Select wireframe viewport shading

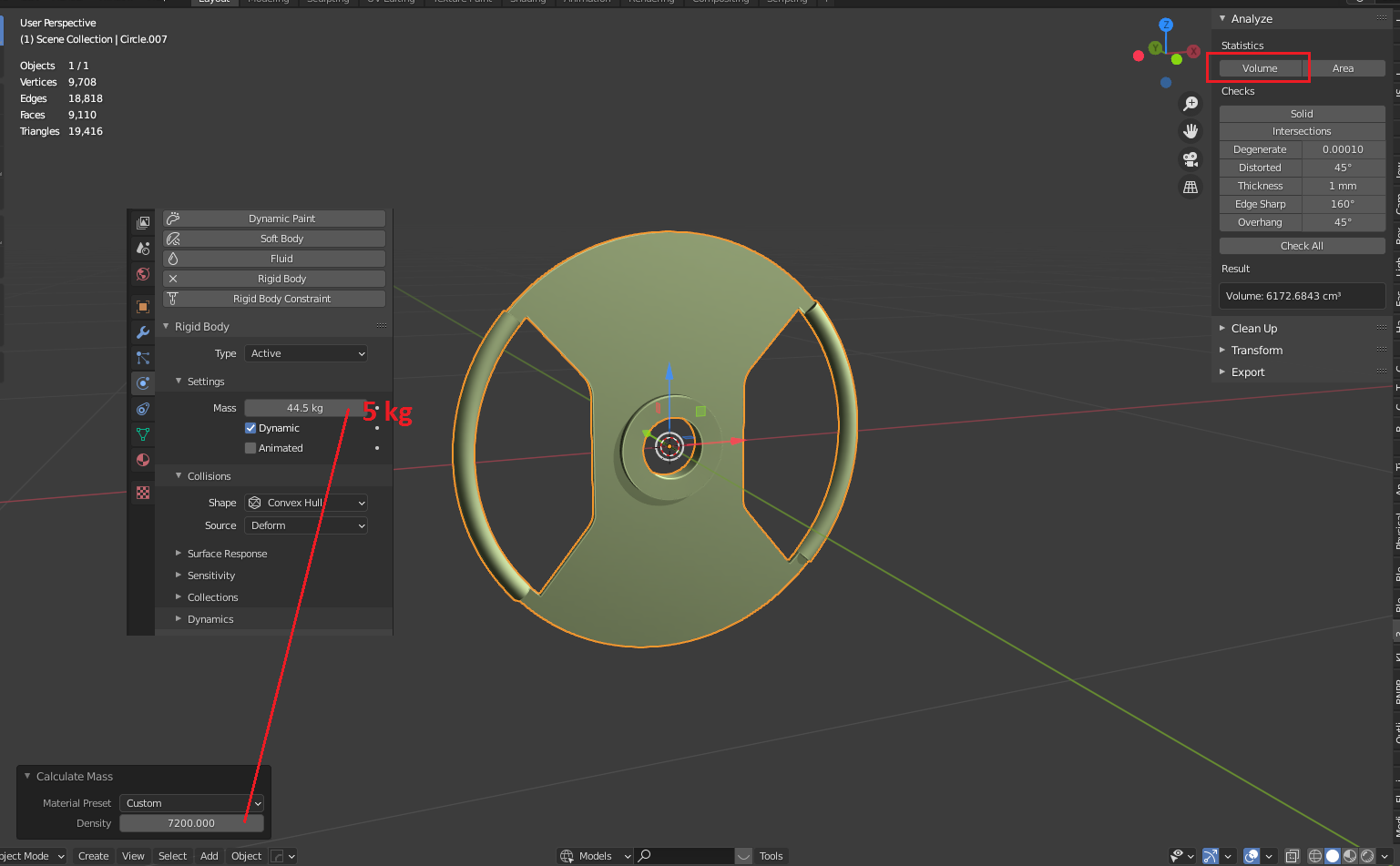1315,856
